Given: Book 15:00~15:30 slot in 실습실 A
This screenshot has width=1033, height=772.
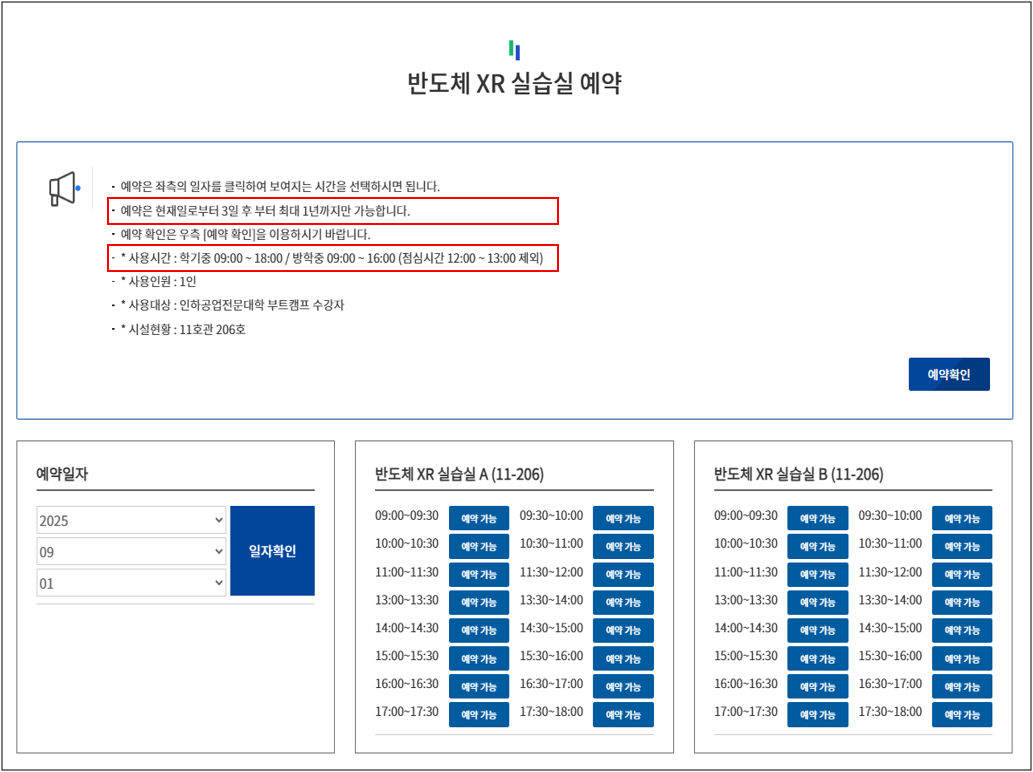Looking at the screenshot, I should (x=479, y=659).
